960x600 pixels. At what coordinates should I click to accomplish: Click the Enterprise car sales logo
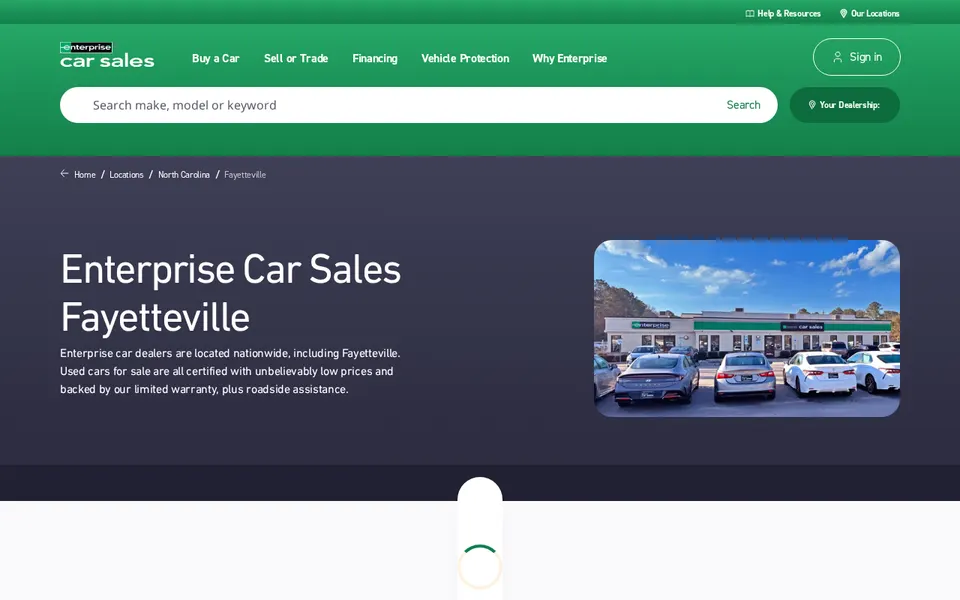coord(107,54)
